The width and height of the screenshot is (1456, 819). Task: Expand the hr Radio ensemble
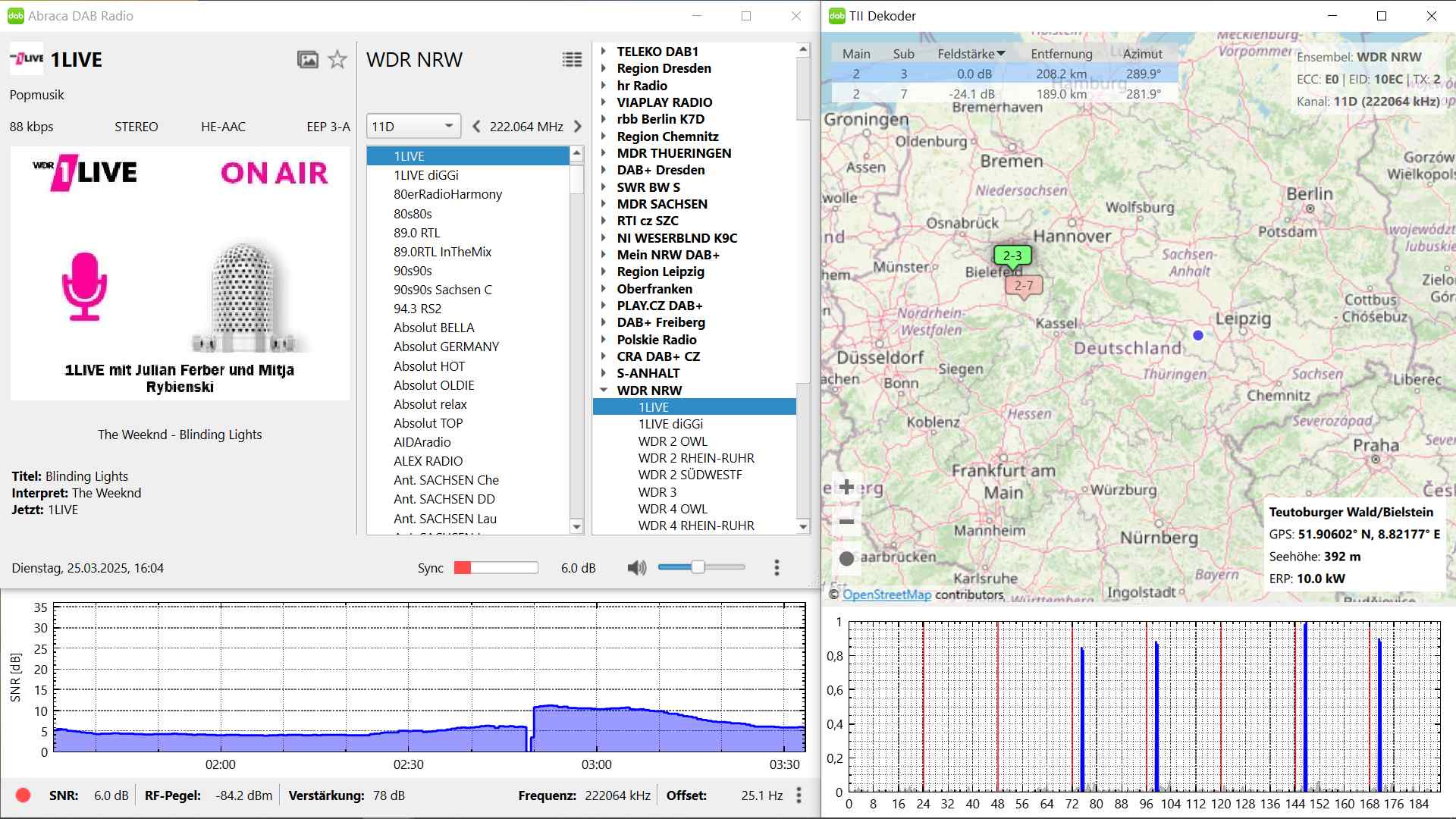tap(604, 86)
